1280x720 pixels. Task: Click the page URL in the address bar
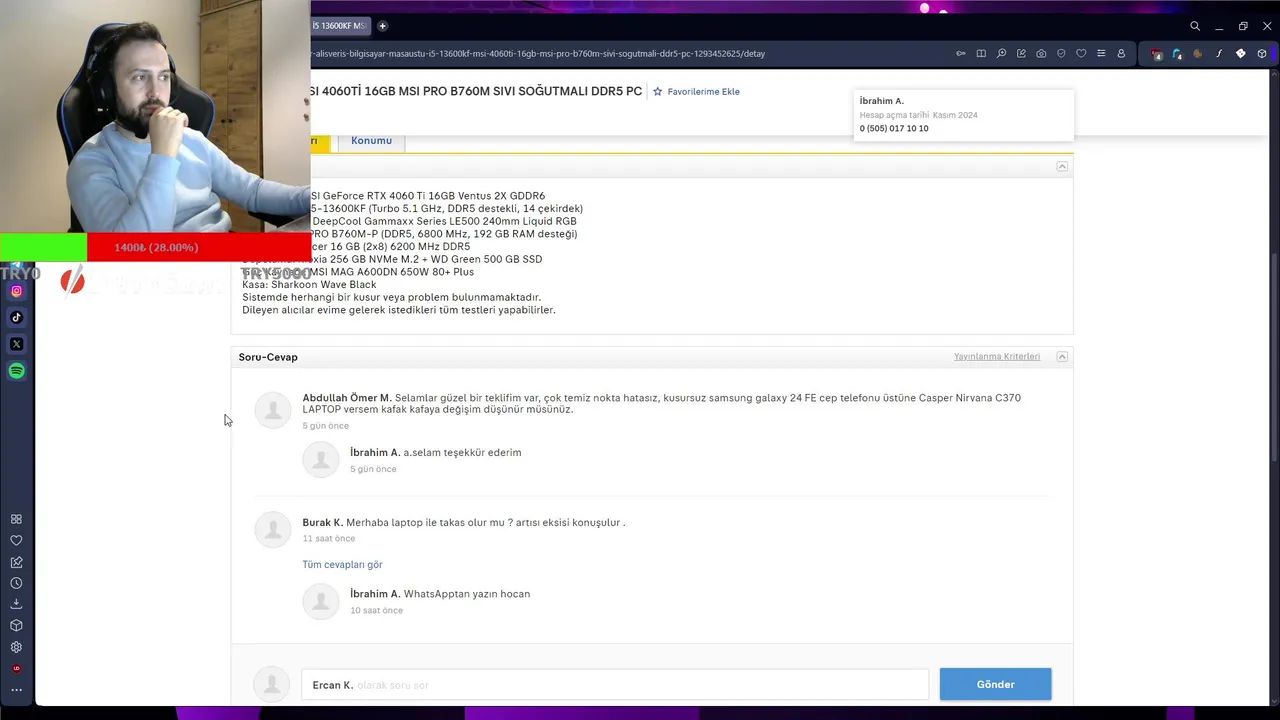tap(538, 53)
